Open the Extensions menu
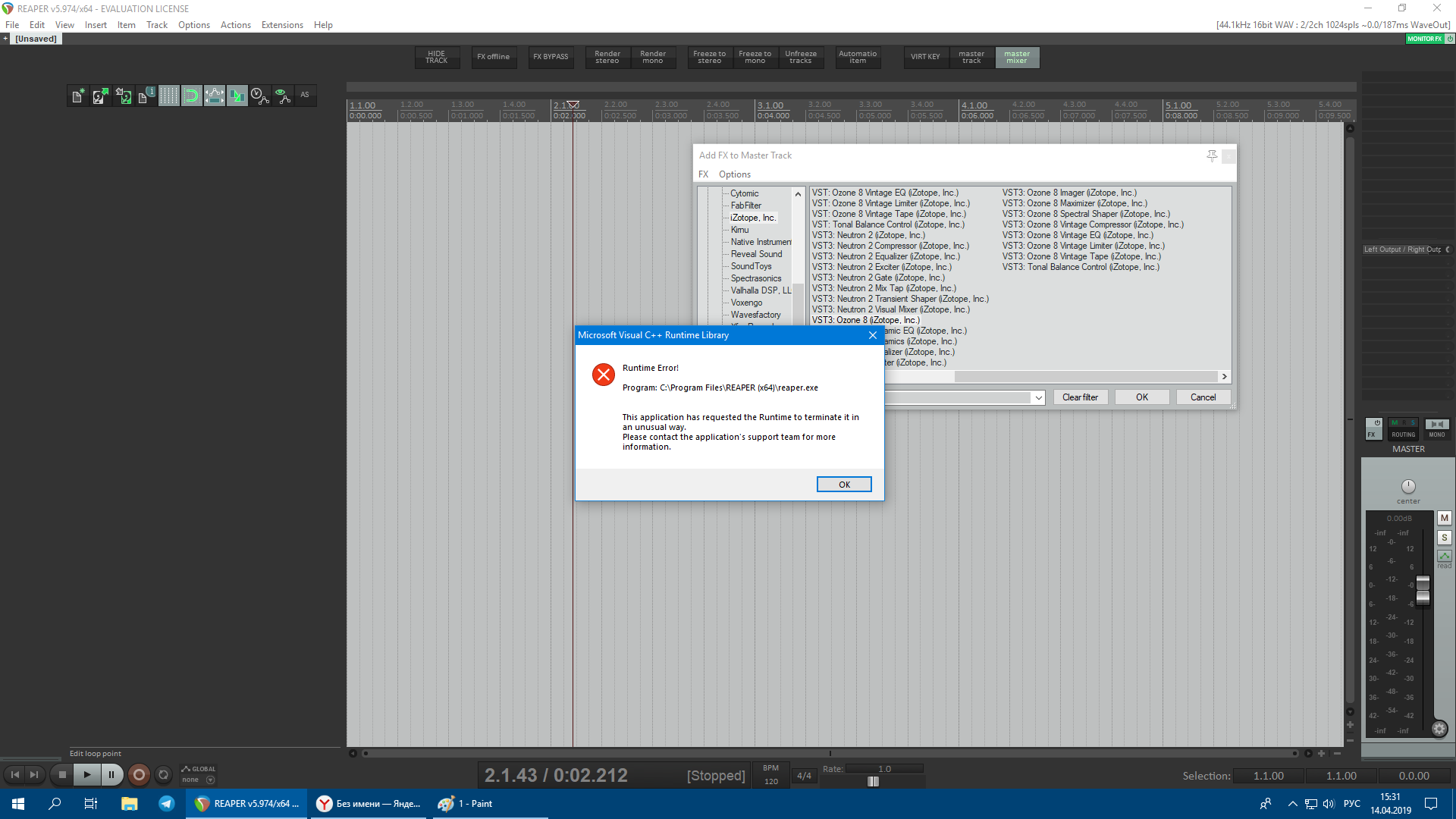 (x=282, y=25)
